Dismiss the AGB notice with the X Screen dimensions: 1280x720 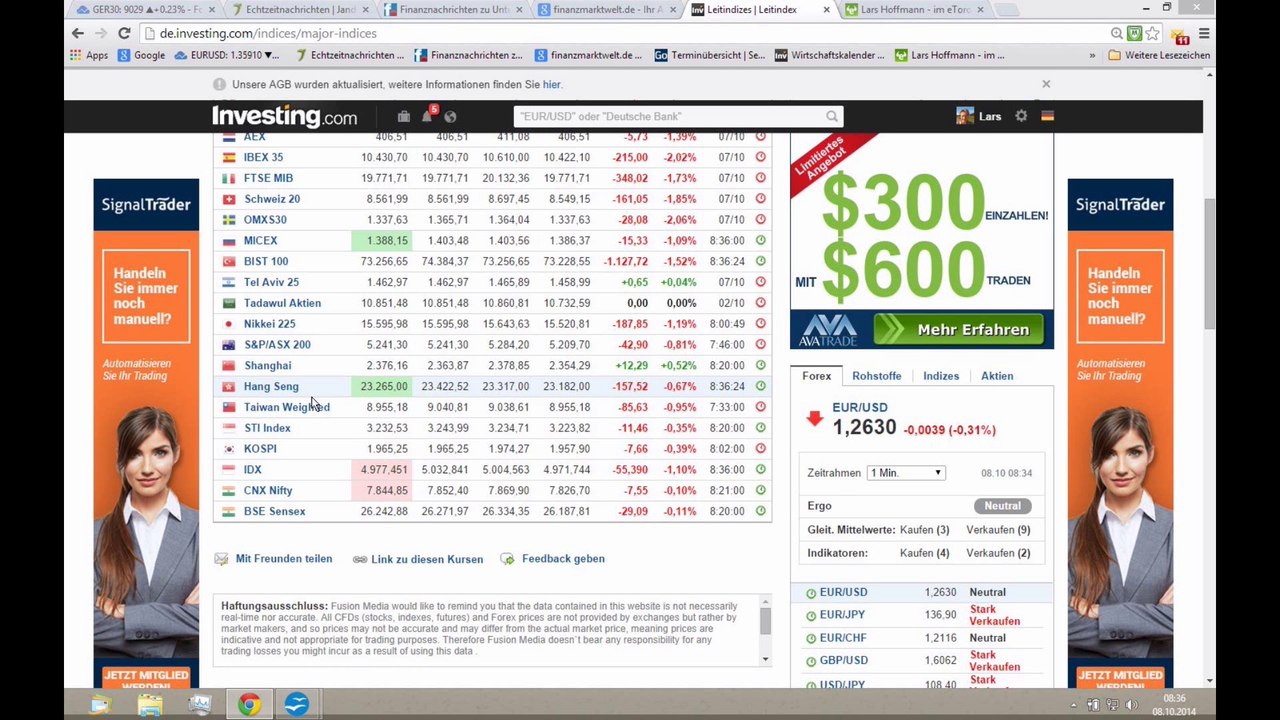point(1046,84)
